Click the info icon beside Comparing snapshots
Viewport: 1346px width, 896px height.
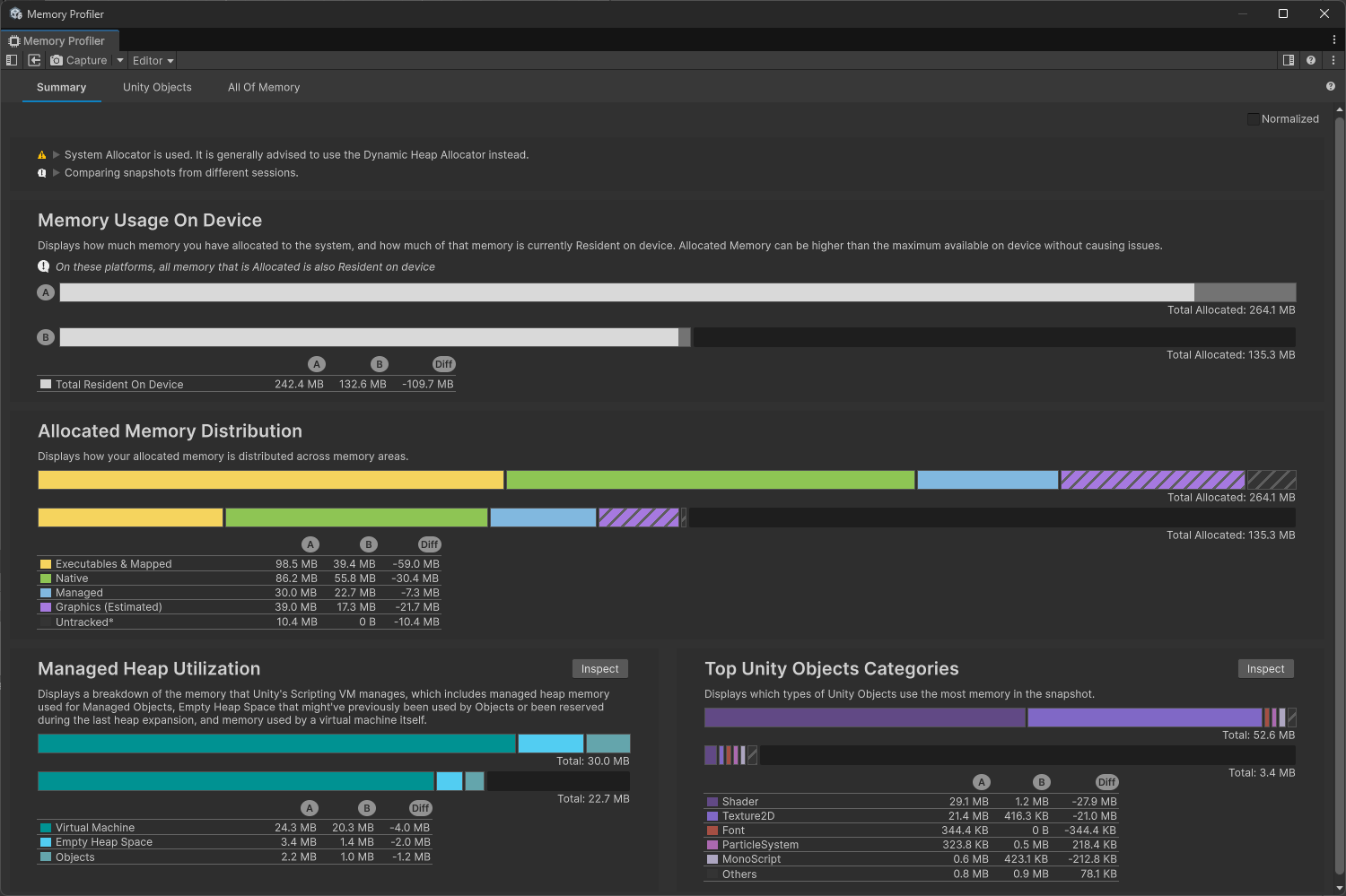click(41, 173)
